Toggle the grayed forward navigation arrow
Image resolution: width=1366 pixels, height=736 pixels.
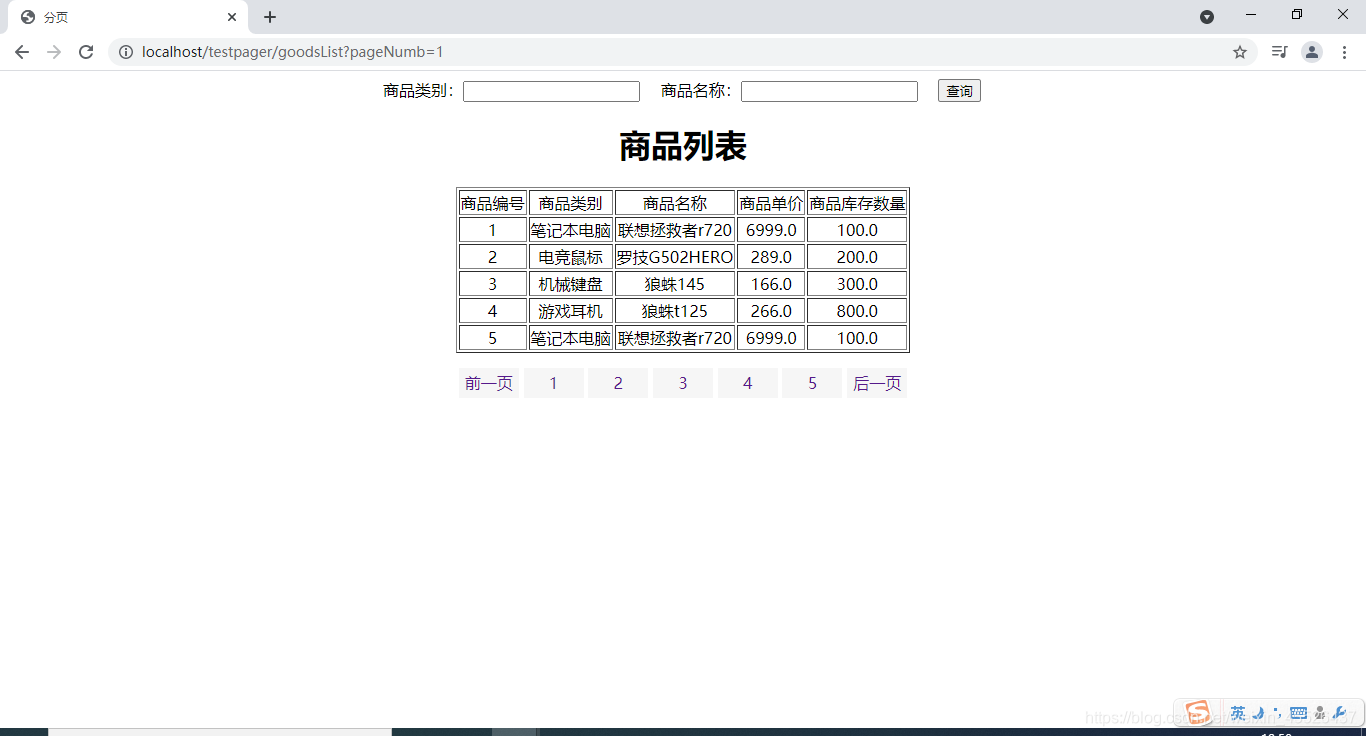[54, 52]
